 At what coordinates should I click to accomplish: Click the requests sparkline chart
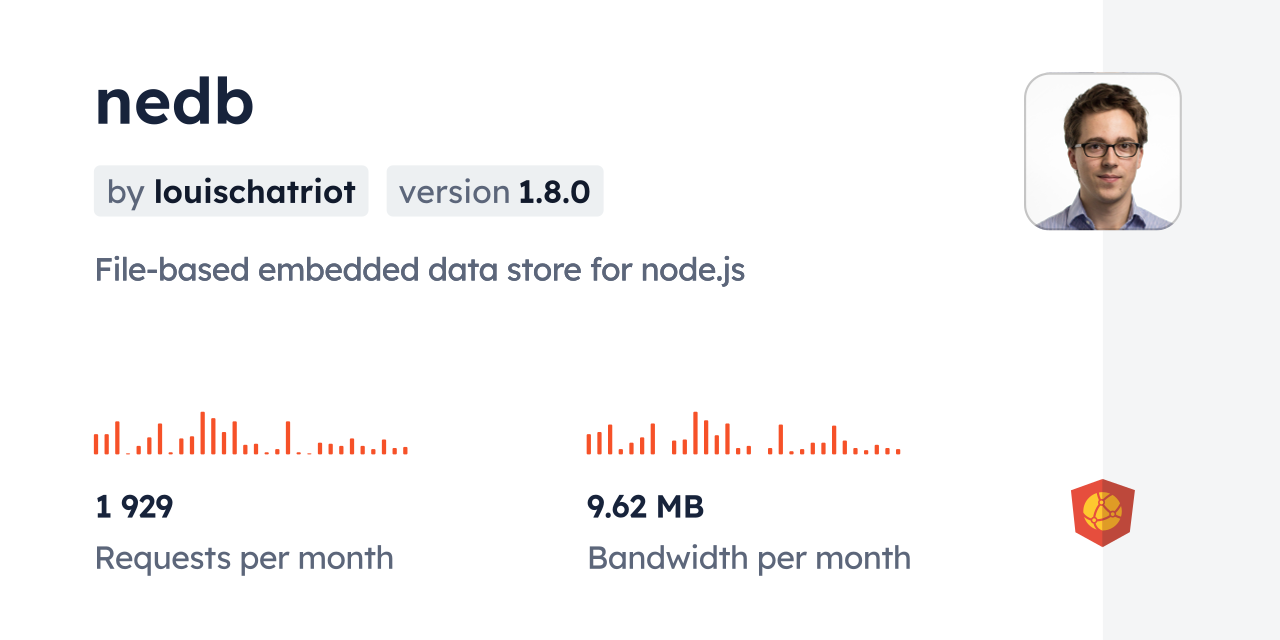coord(250,434)
